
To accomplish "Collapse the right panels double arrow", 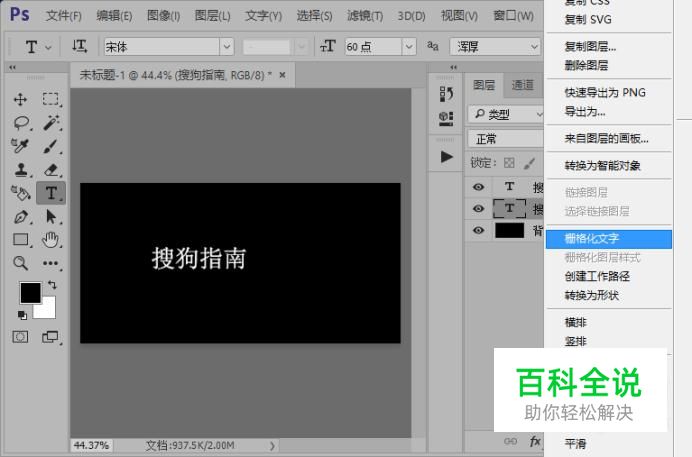I will coord(453,67).
